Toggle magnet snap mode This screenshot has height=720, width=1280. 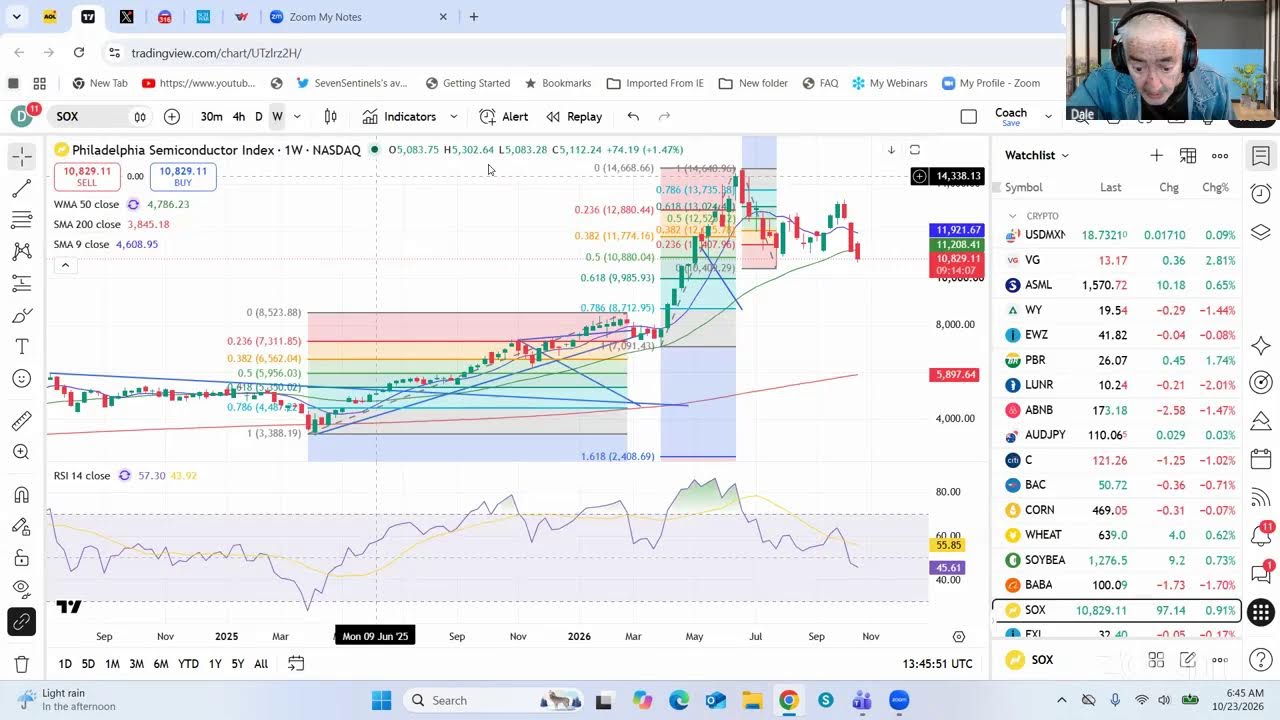click(21, 495)
